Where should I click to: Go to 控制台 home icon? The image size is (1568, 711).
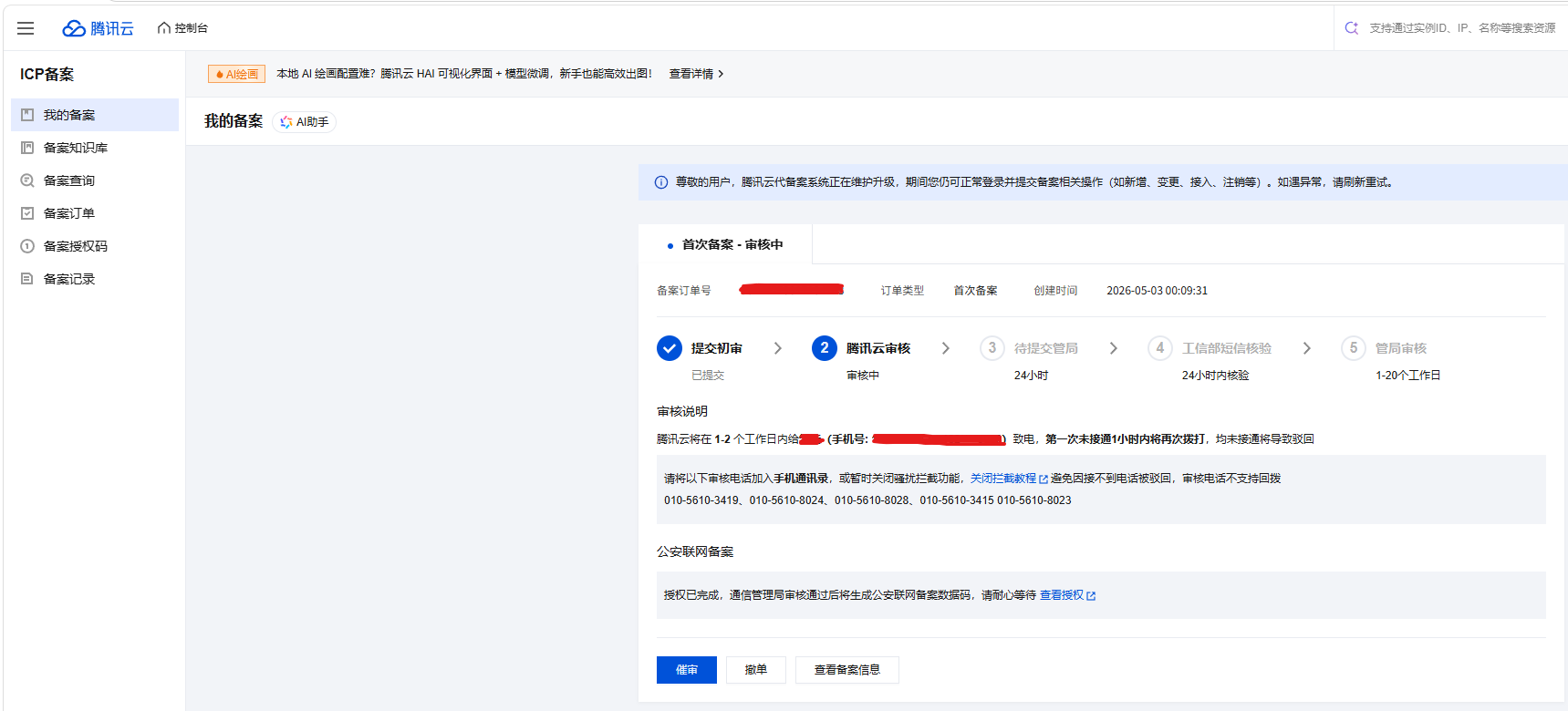click(x=164, y=28)
